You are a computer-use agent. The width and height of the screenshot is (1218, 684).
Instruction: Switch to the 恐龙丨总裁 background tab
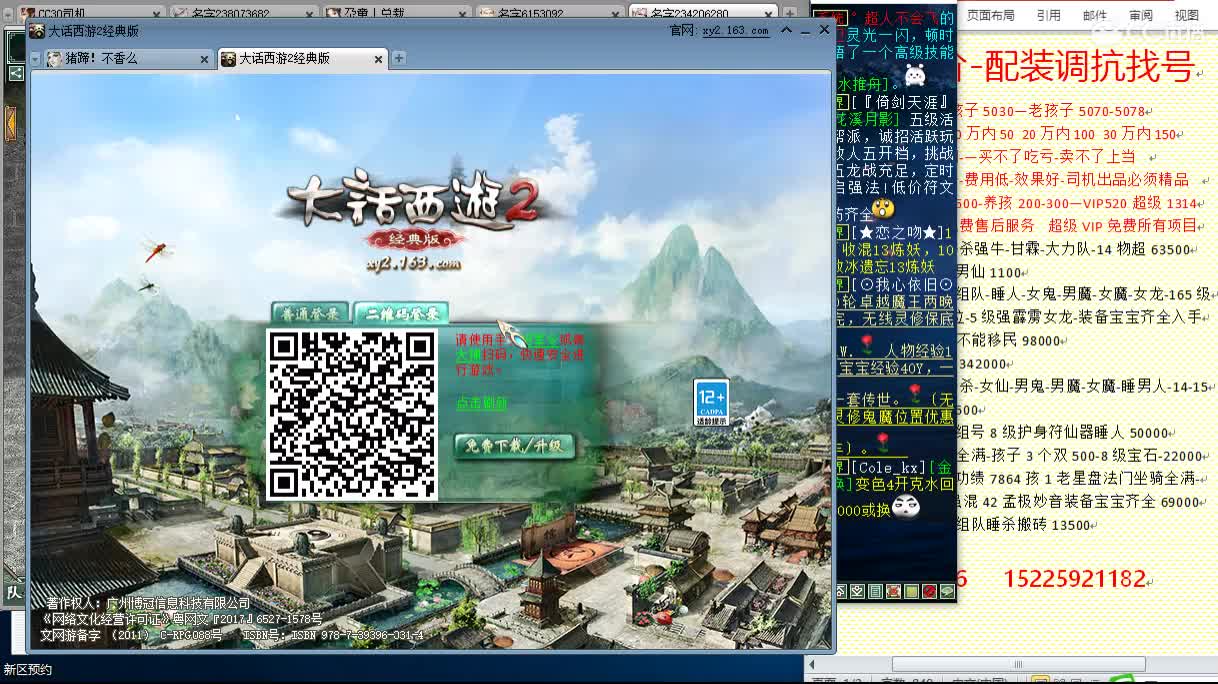coord(395,13)
